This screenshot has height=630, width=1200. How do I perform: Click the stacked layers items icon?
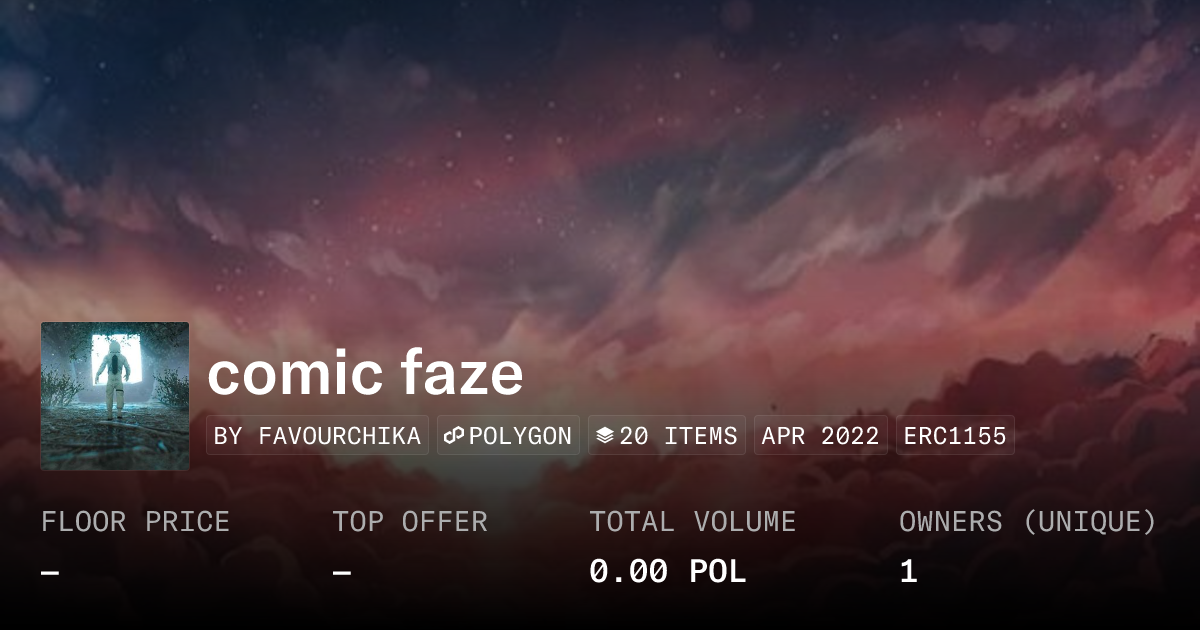(x=604, y=436)
